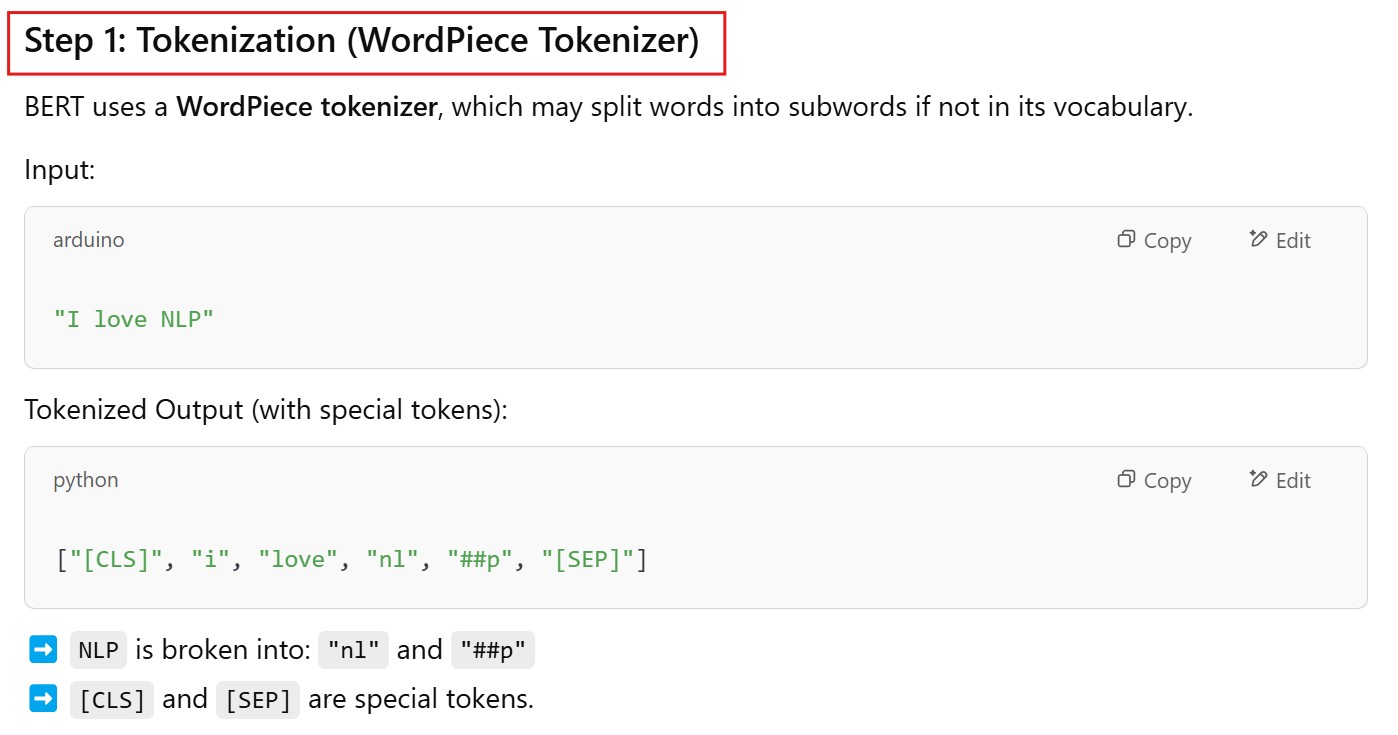
Task: Click the bold "WordPiece tokenizer" text
Action: coord(307,107)
